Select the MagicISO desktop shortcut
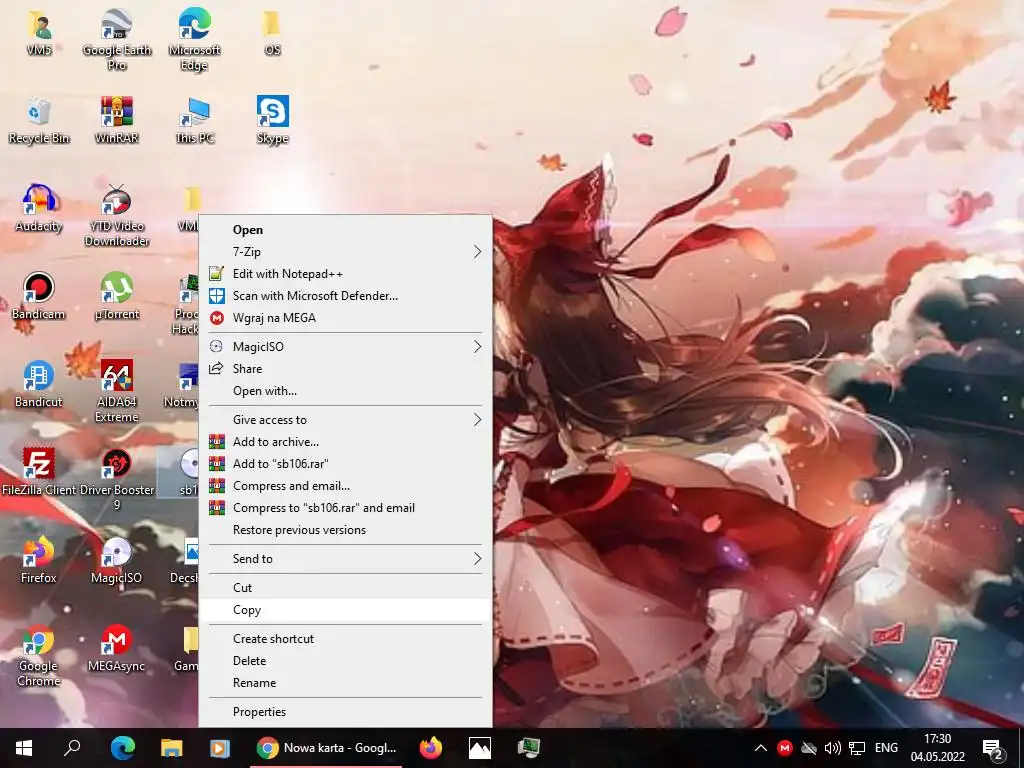The width and height of the screenshot is (1024, 768). (117, 560)
